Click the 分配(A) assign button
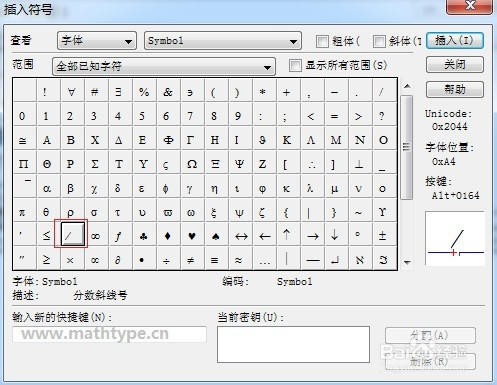 pyautogui.click(x=430, y=335)
